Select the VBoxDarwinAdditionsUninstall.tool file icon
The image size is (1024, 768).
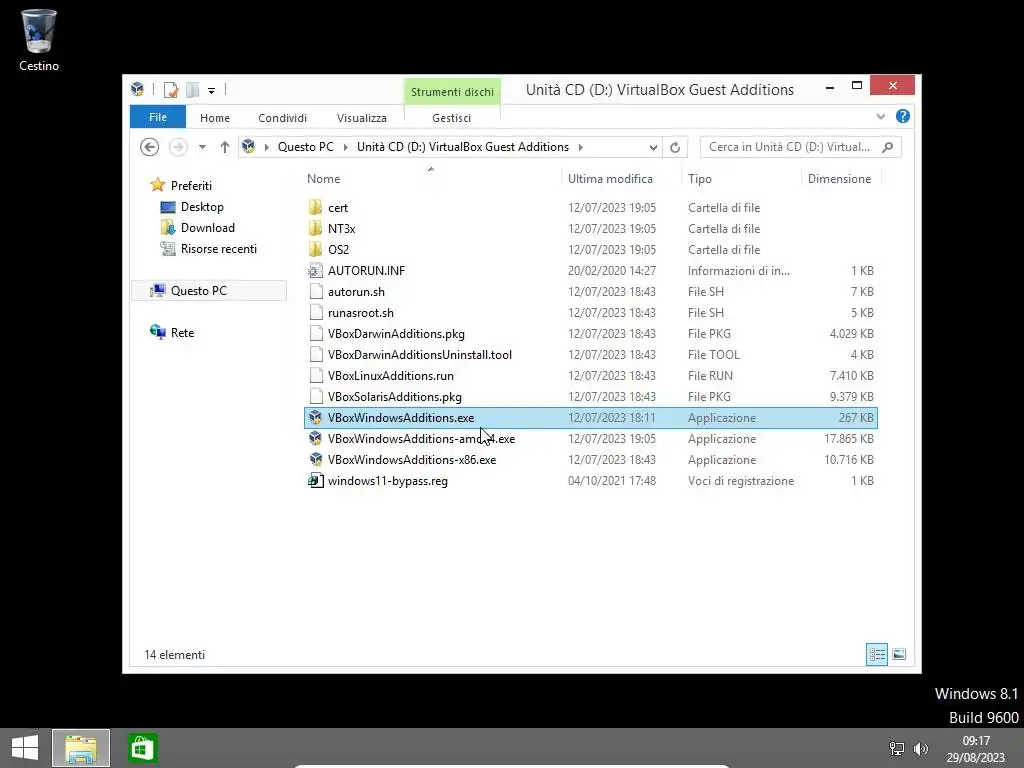(x=315, y=355)
